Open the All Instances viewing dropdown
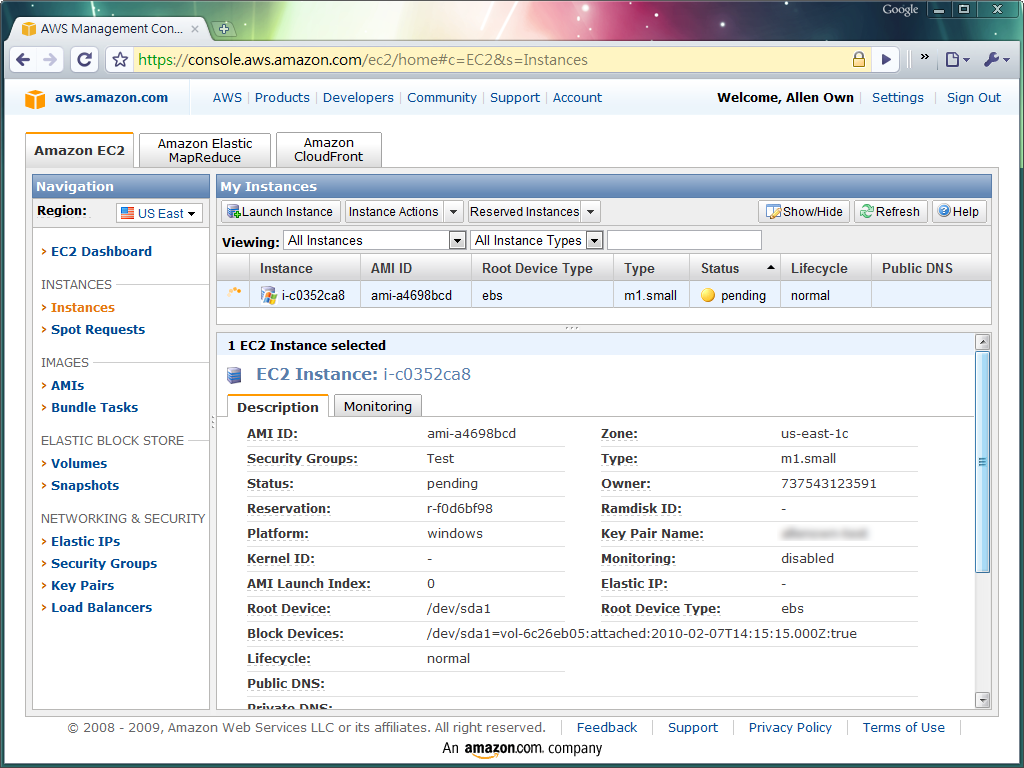 [x=374, y=240]
